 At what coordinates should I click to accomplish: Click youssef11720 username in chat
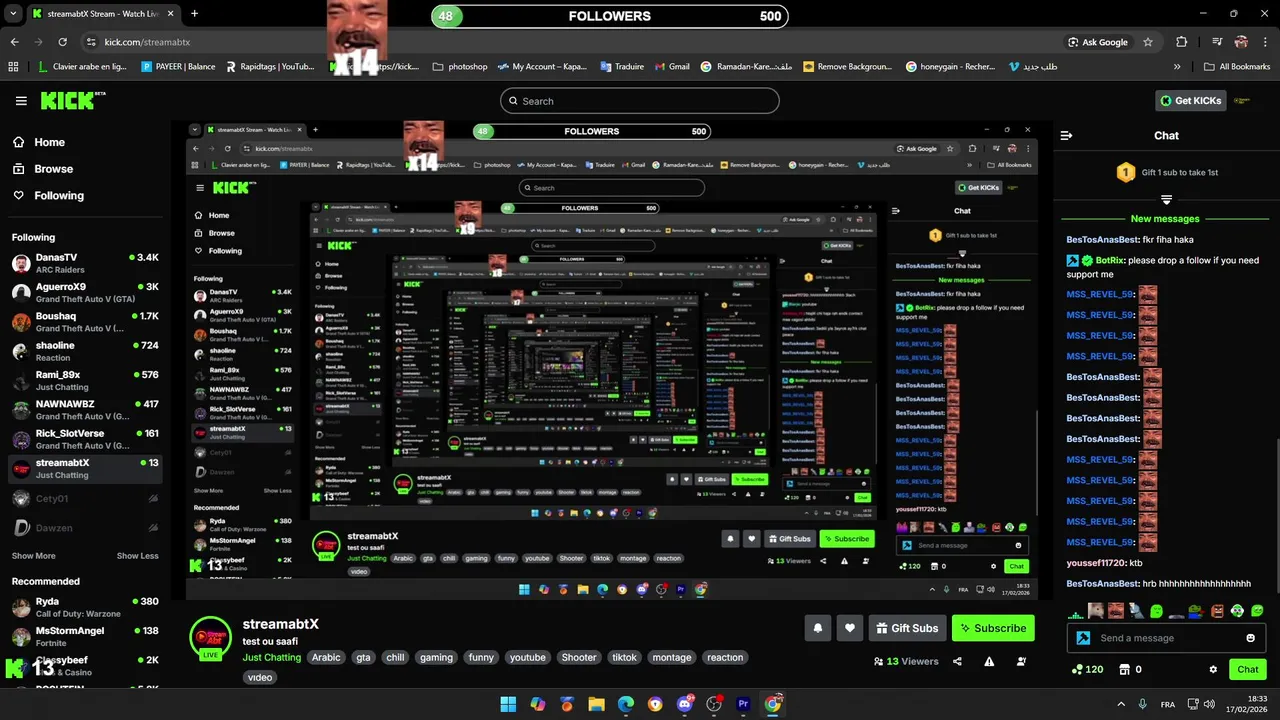pyautogui.click(x=1096, y=563)
